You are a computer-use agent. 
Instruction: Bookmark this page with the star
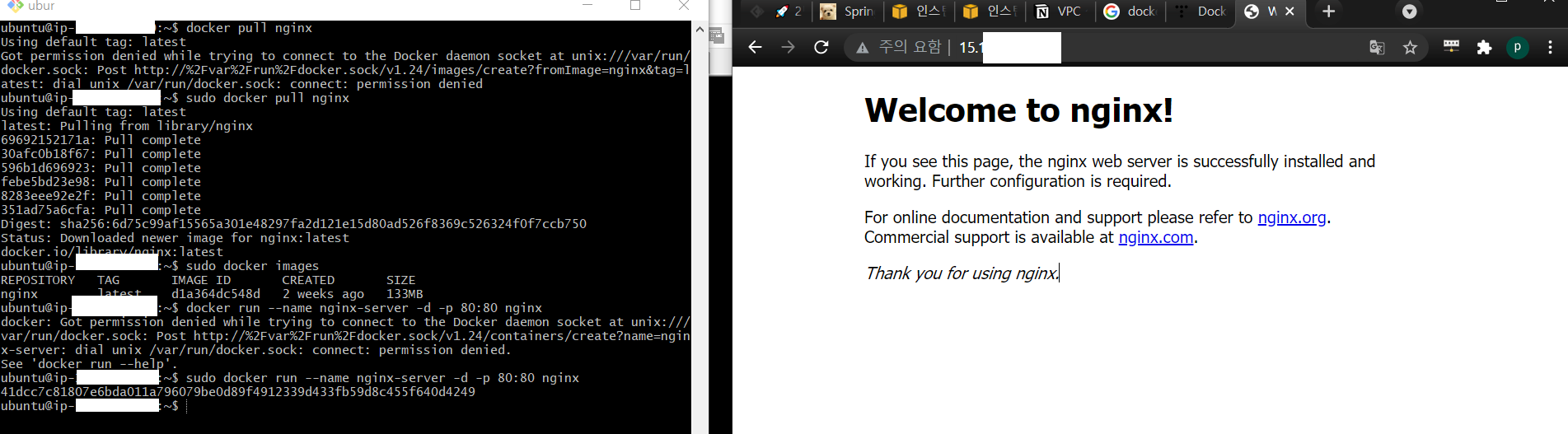tap(1411, 48)
